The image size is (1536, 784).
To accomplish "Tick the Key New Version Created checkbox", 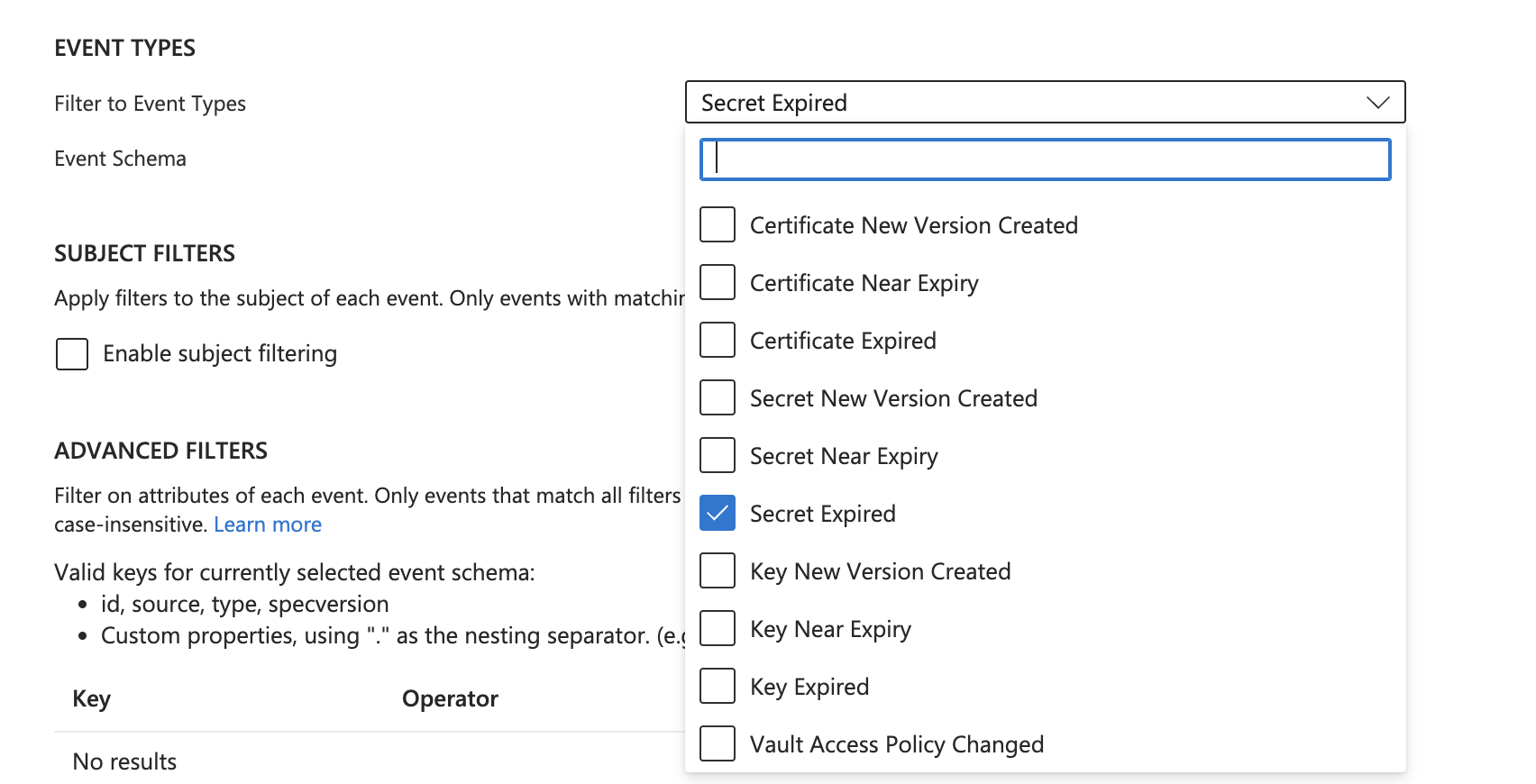I will (718, 570).
